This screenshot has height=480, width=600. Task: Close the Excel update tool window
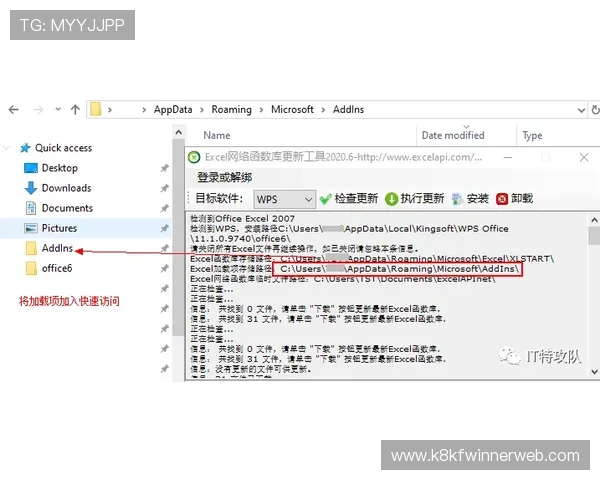tap(584, 157)
